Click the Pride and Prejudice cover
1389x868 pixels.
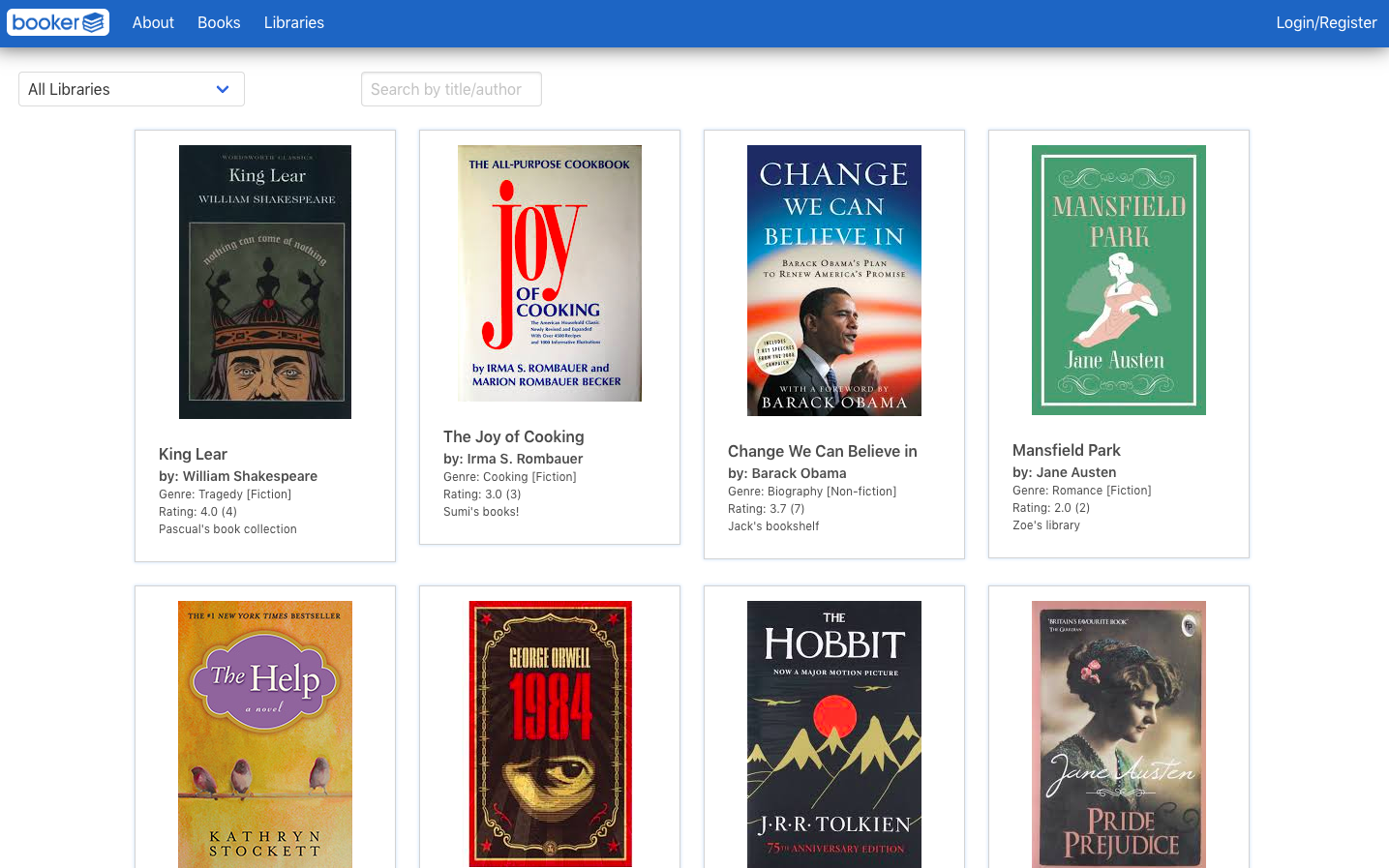point(1119,733)
